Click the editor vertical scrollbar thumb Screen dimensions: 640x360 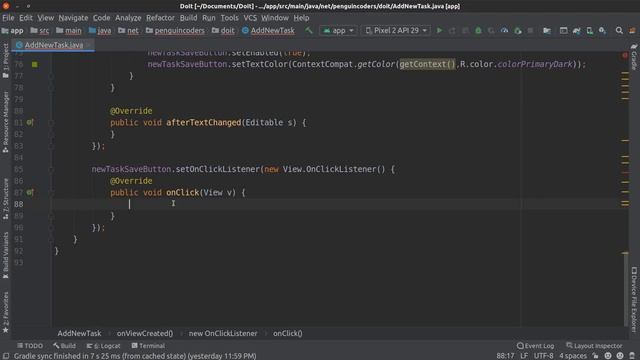tap(625, 289)
